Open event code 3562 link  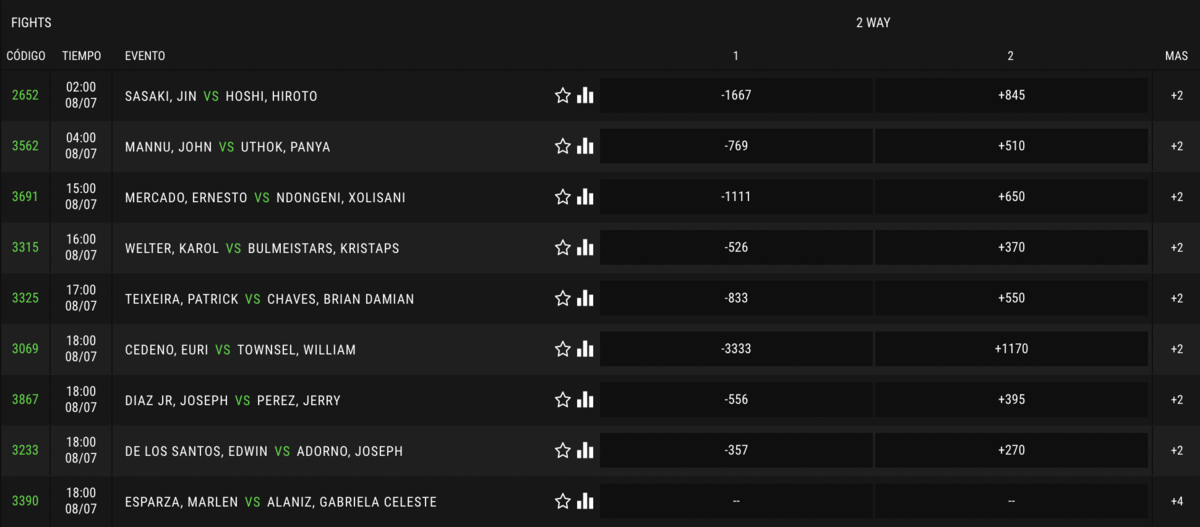tap(25, 147)
